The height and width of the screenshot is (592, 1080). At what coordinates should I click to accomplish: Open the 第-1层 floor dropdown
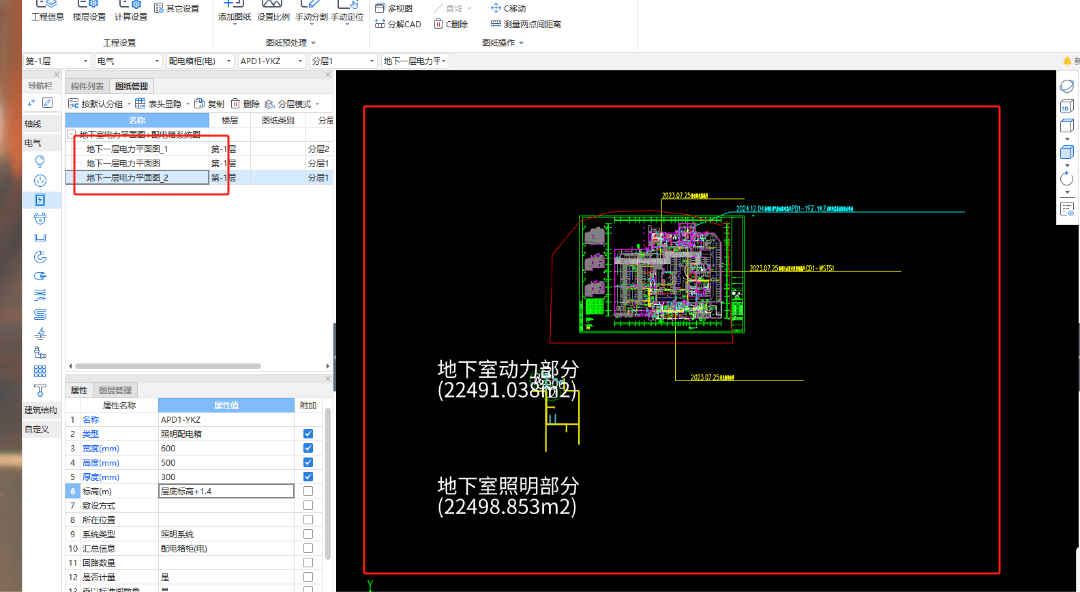(x=57, y=61)
